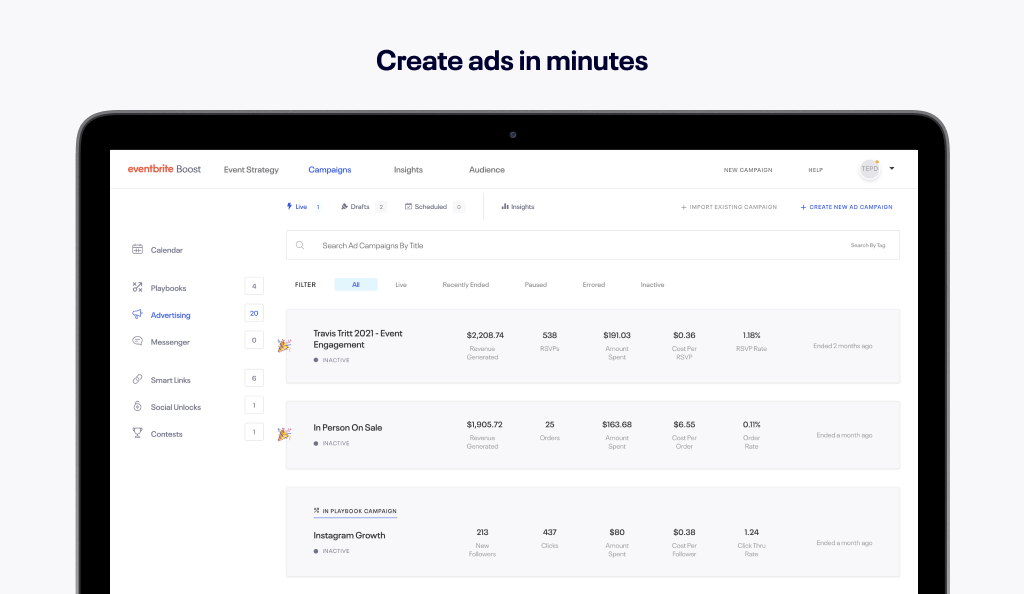1024x594 pixels.
Task: Click the Social Unlocks icon
Action: pos(138,407)
